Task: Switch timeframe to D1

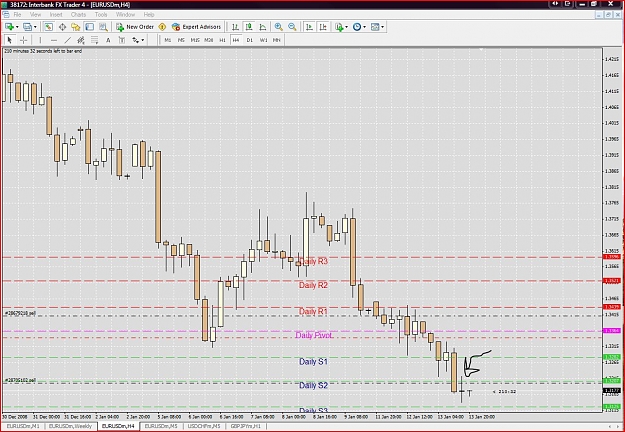Action: tap(250, 40)
